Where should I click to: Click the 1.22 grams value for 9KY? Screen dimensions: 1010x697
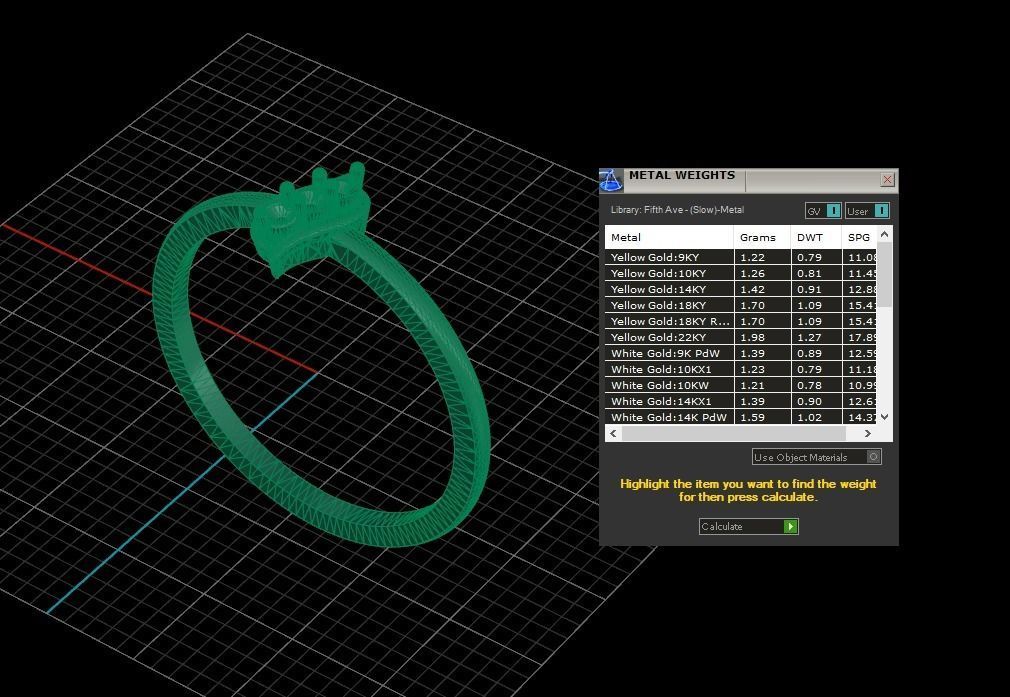tap(752, 257)
